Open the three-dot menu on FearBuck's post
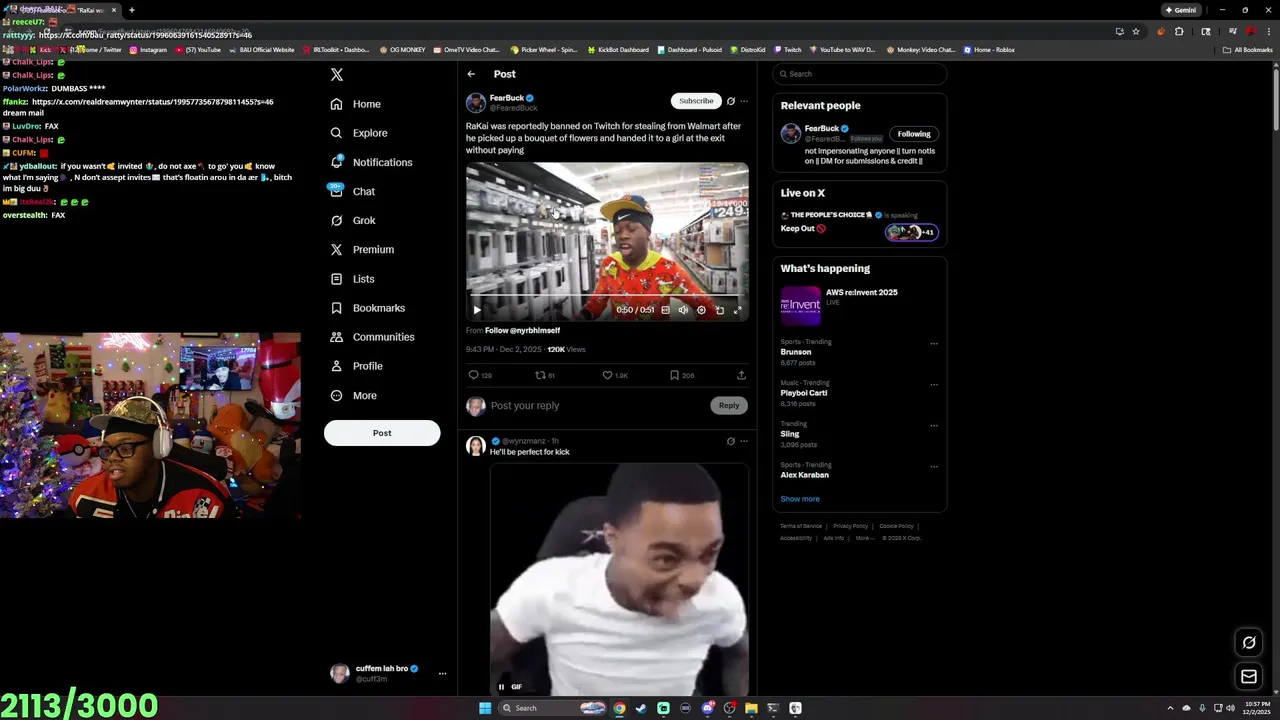1280x720 pixels. 744,101
